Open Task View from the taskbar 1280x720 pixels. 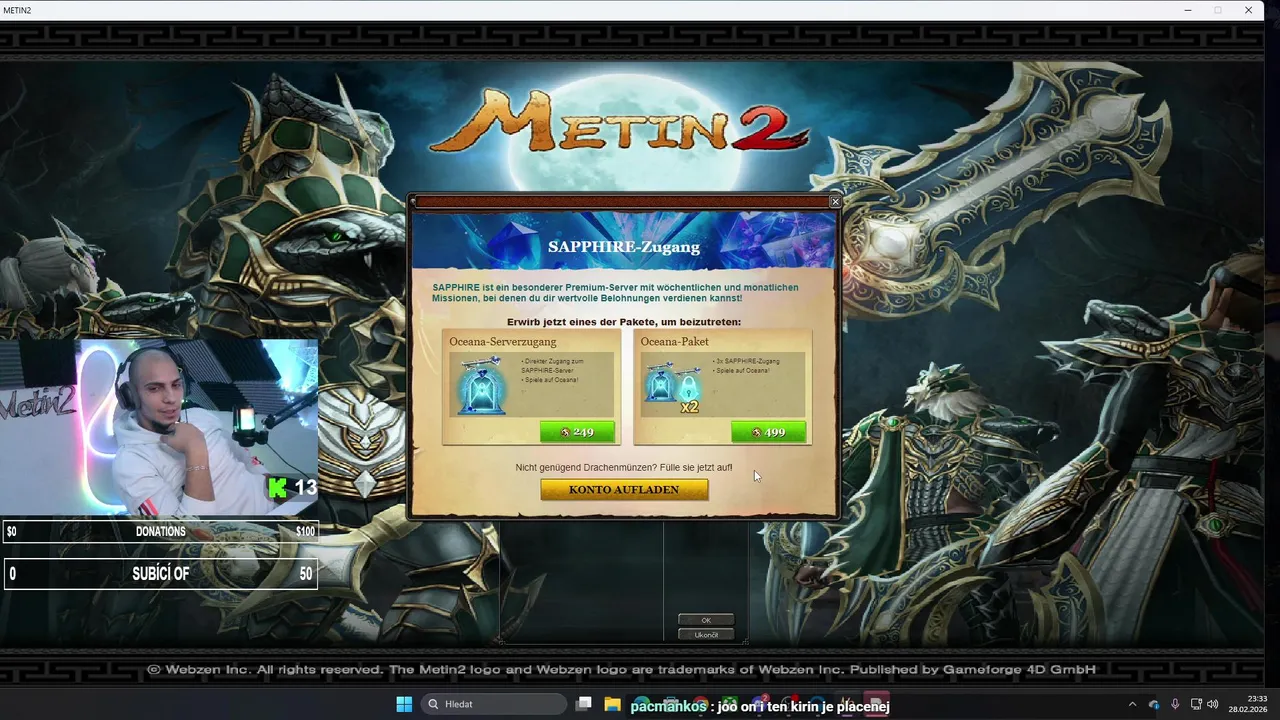[x=584, y=704]
